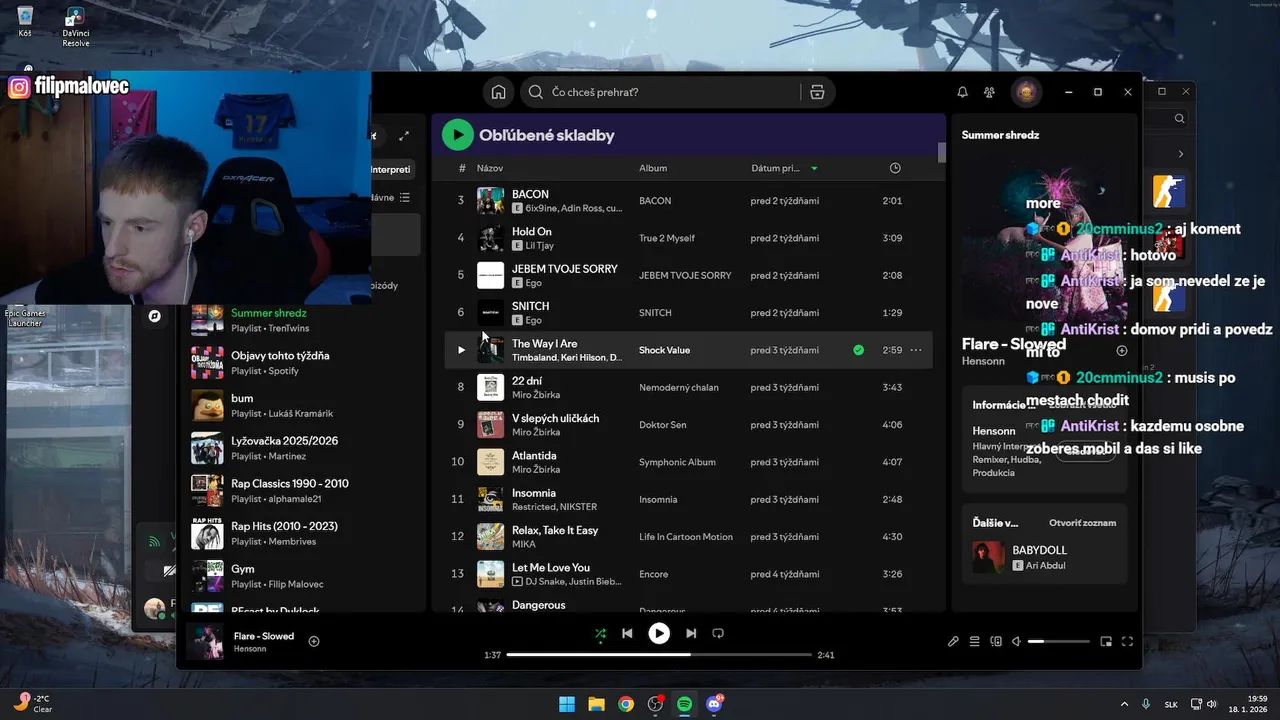Viewport: 1280px width, 720px height.
Task: Skip to next track
Action: pos(691,633)
